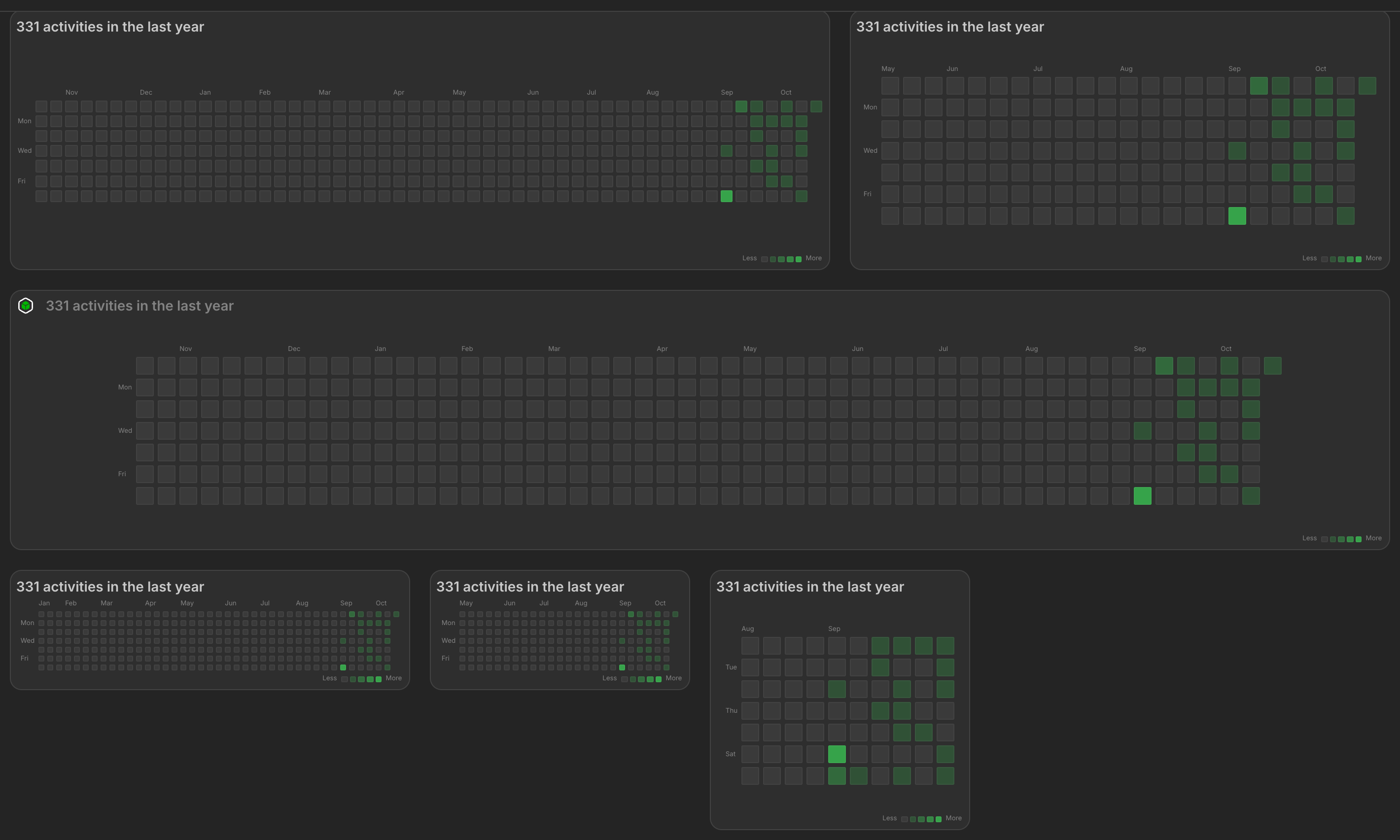Click the brightest green September cell beside the cube logo calendar
Screen dimensions: 1400x840
pos(1142,496)
